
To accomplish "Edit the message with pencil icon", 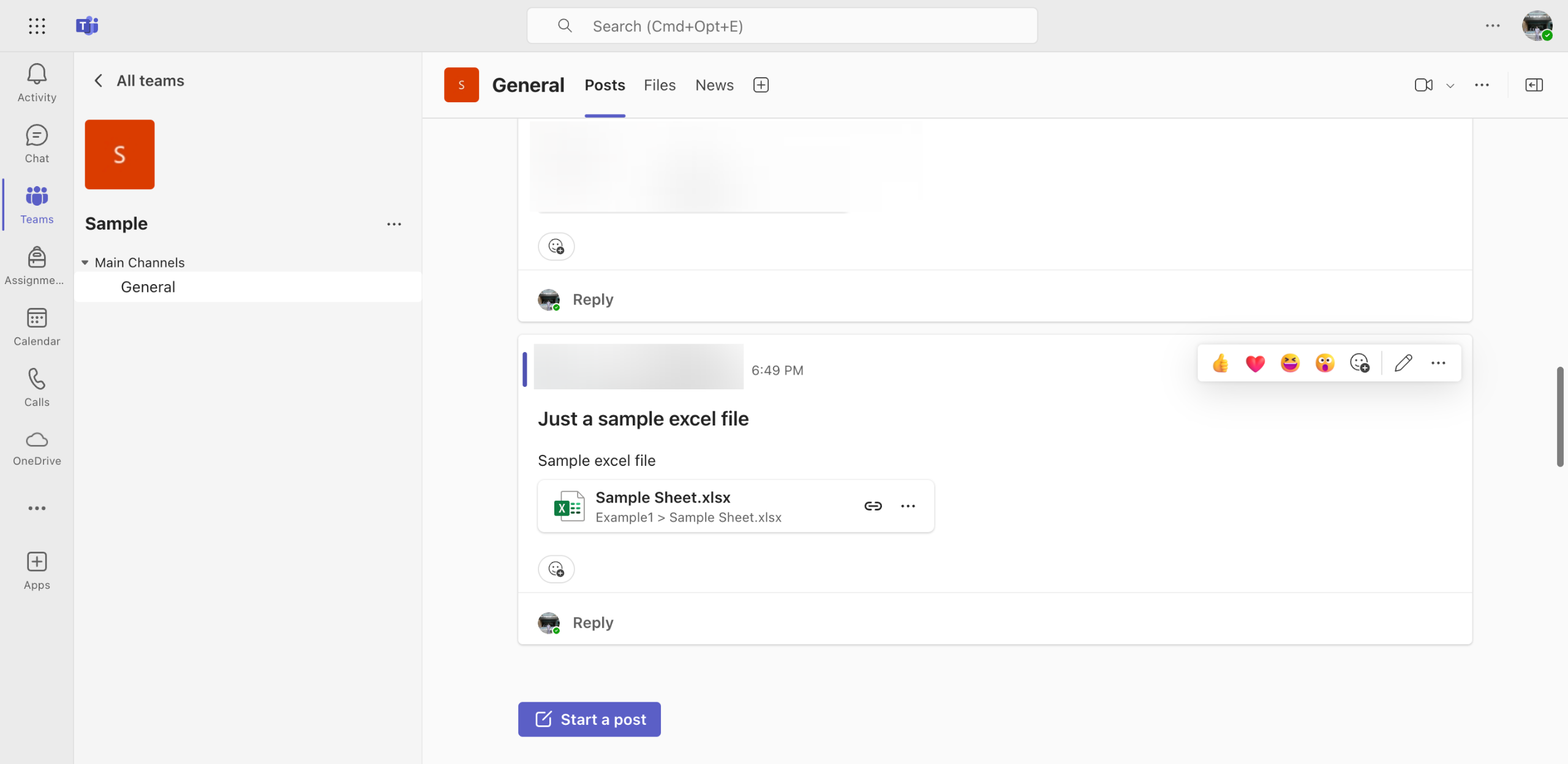I will [x=1403, y=363].
